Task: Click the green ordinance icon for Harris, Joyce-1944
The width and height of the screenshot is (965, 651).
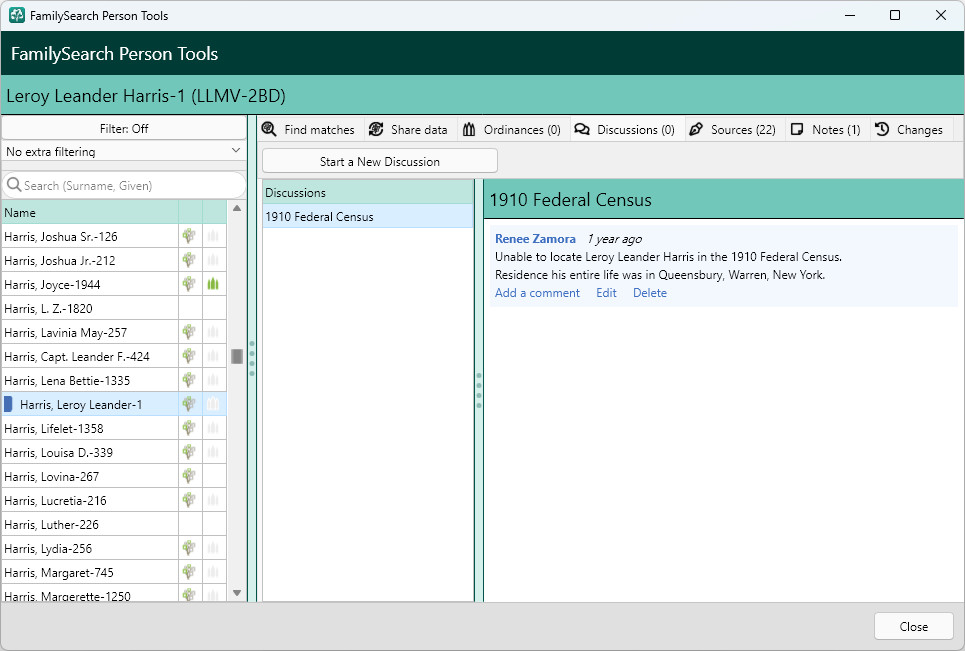Action: click(213, 284)
